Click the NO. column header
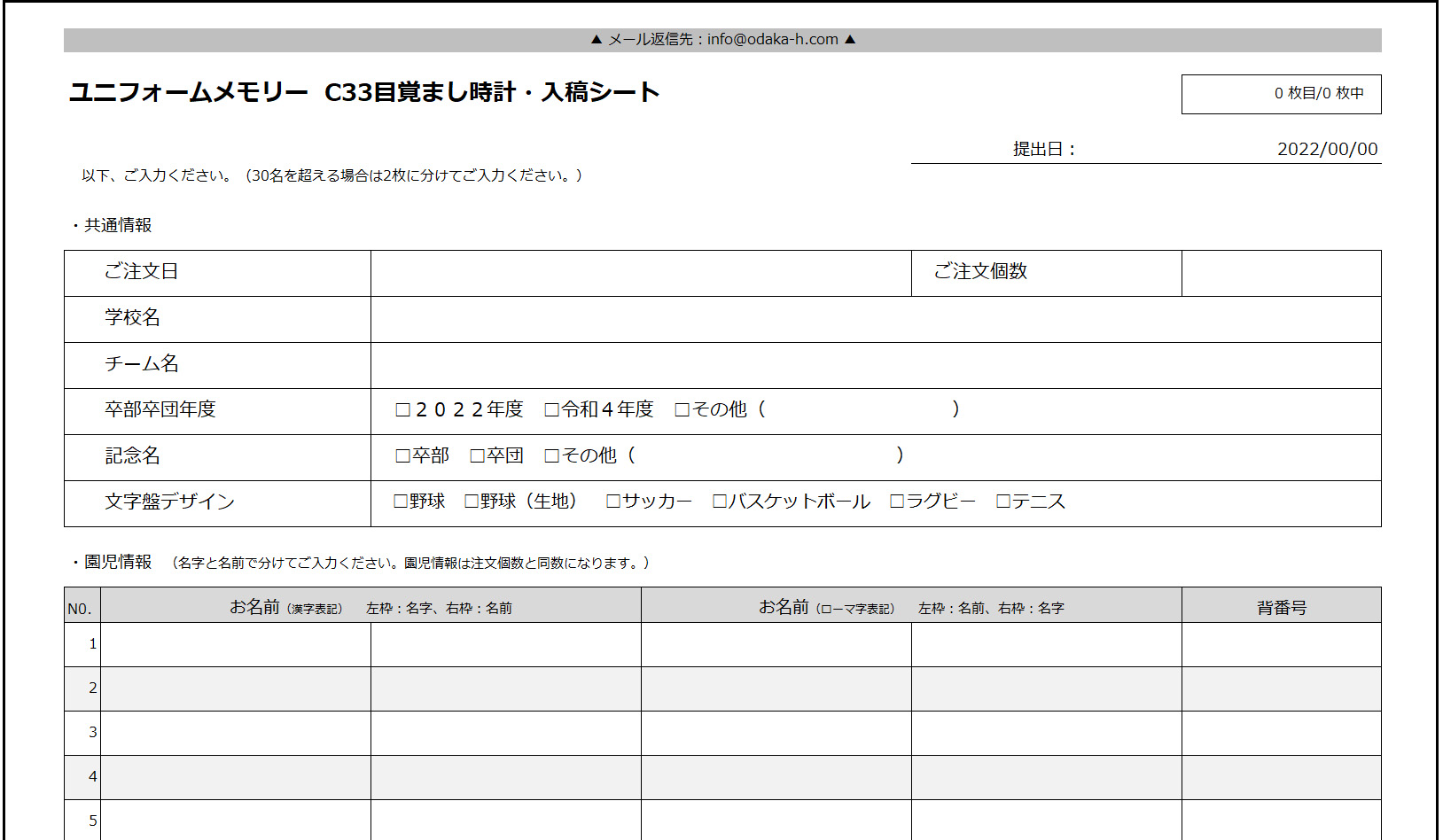The width and height of the screenshot is (1443, 840). [82, 605]
